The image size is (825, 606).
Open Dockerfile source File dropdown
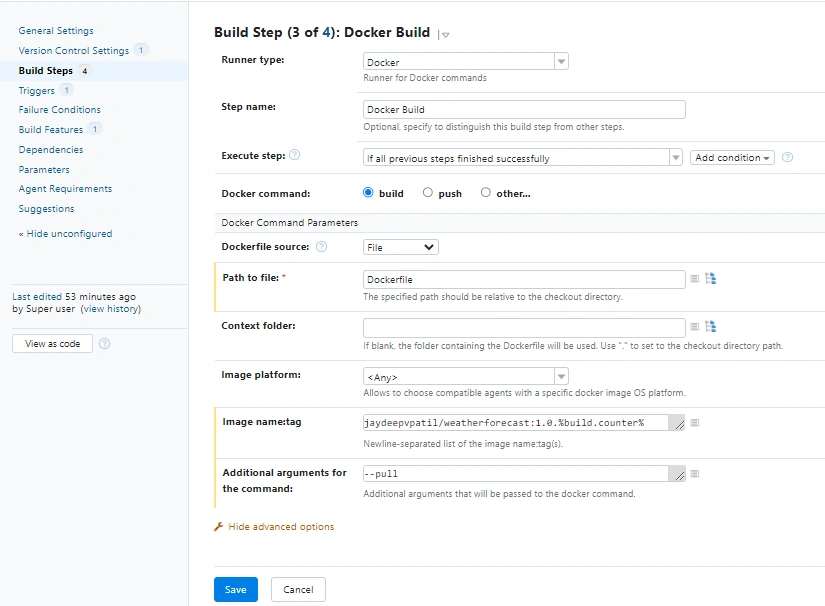tap(400, 247)
